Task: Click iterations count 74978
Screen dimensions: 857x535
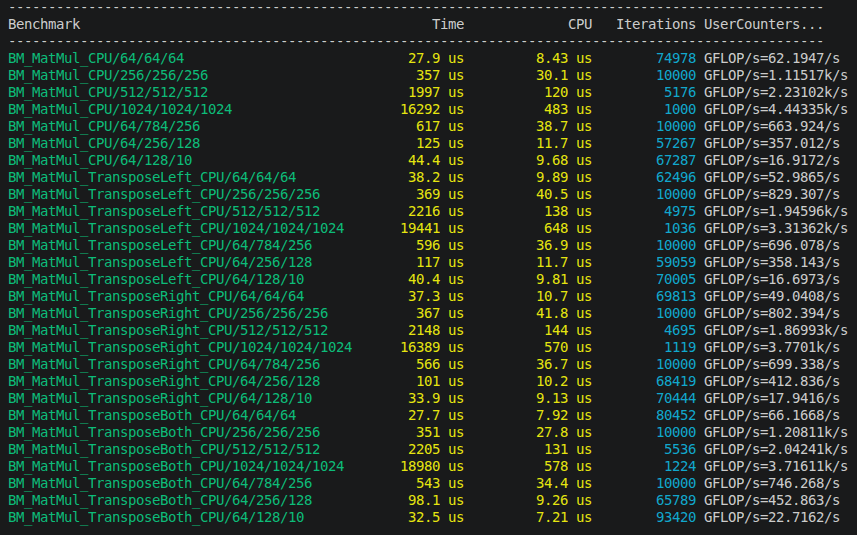Action: click(x=676, y=58)
